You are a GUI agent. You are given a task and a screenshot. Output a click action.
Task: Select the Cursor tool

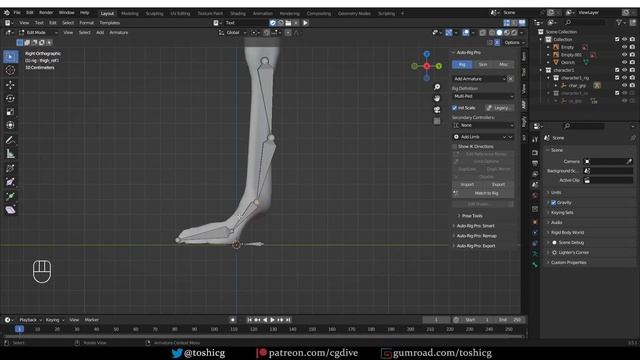click(x=10, y=70)
